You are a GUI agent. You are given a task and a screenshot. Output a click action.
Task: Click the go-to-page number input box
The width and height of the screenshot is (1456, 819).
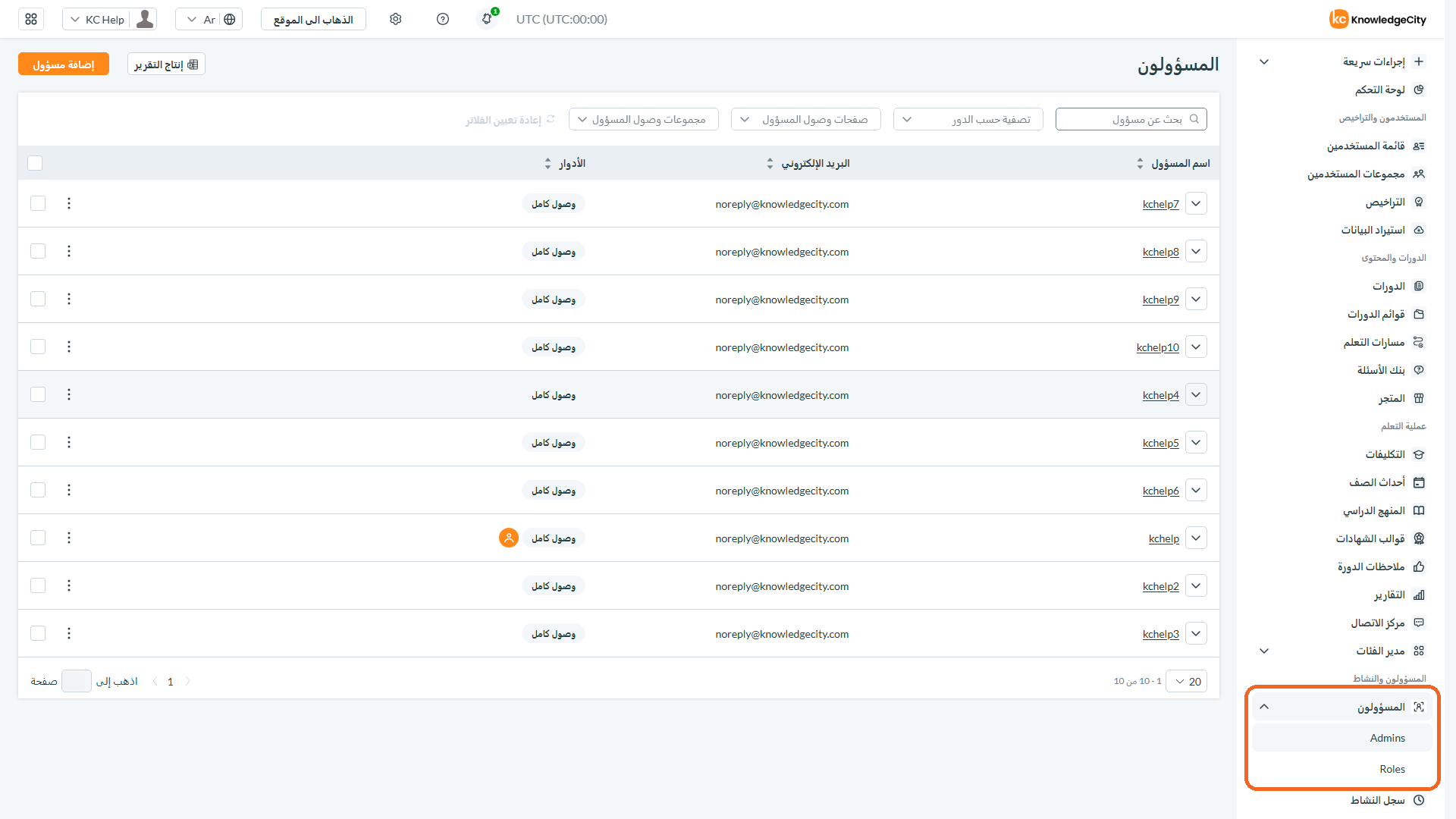77,681
